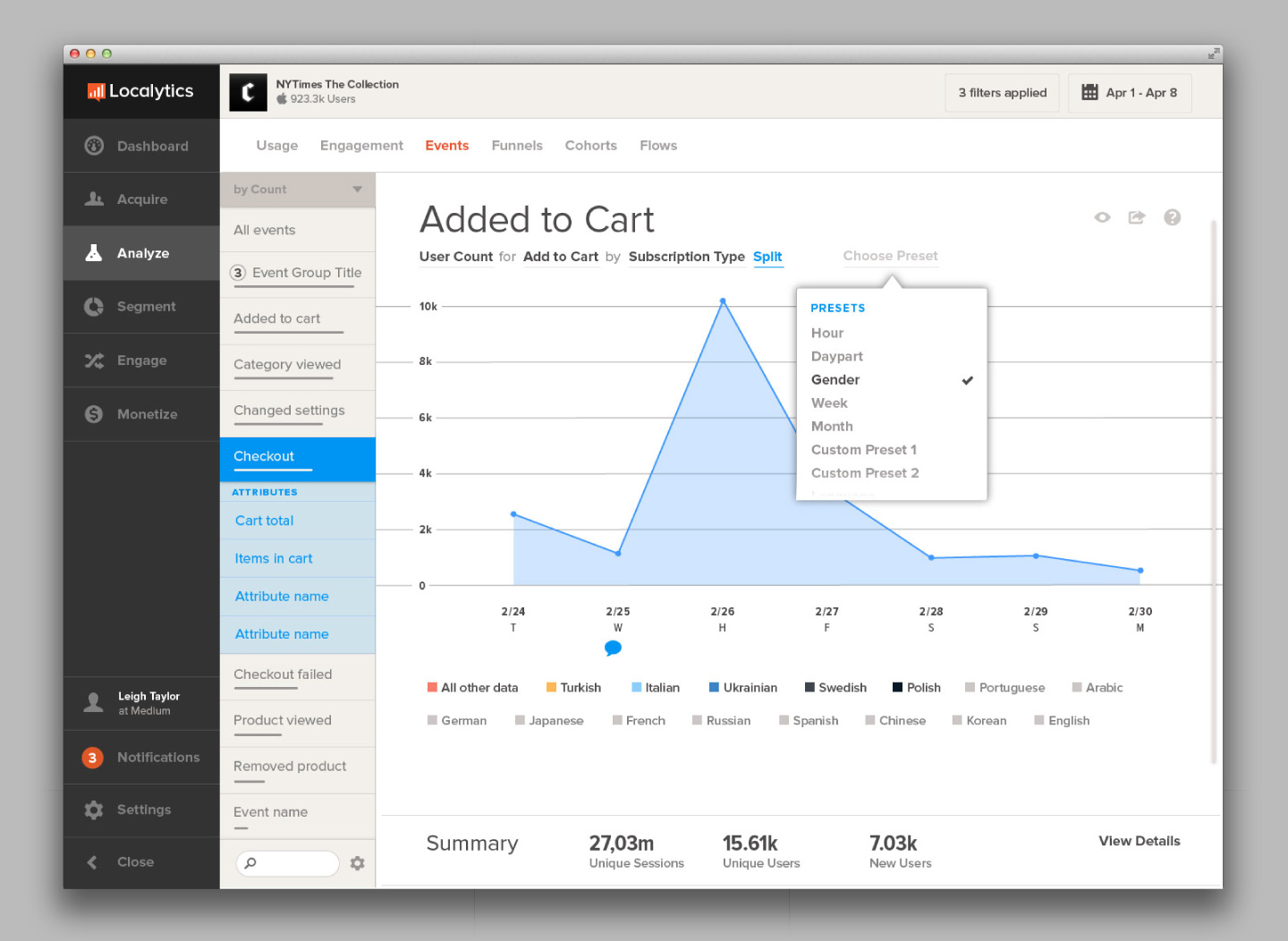Enable the German legend series
This screenshot has height=941, width=1288.
pyautogui.click(x=457, y=721)
